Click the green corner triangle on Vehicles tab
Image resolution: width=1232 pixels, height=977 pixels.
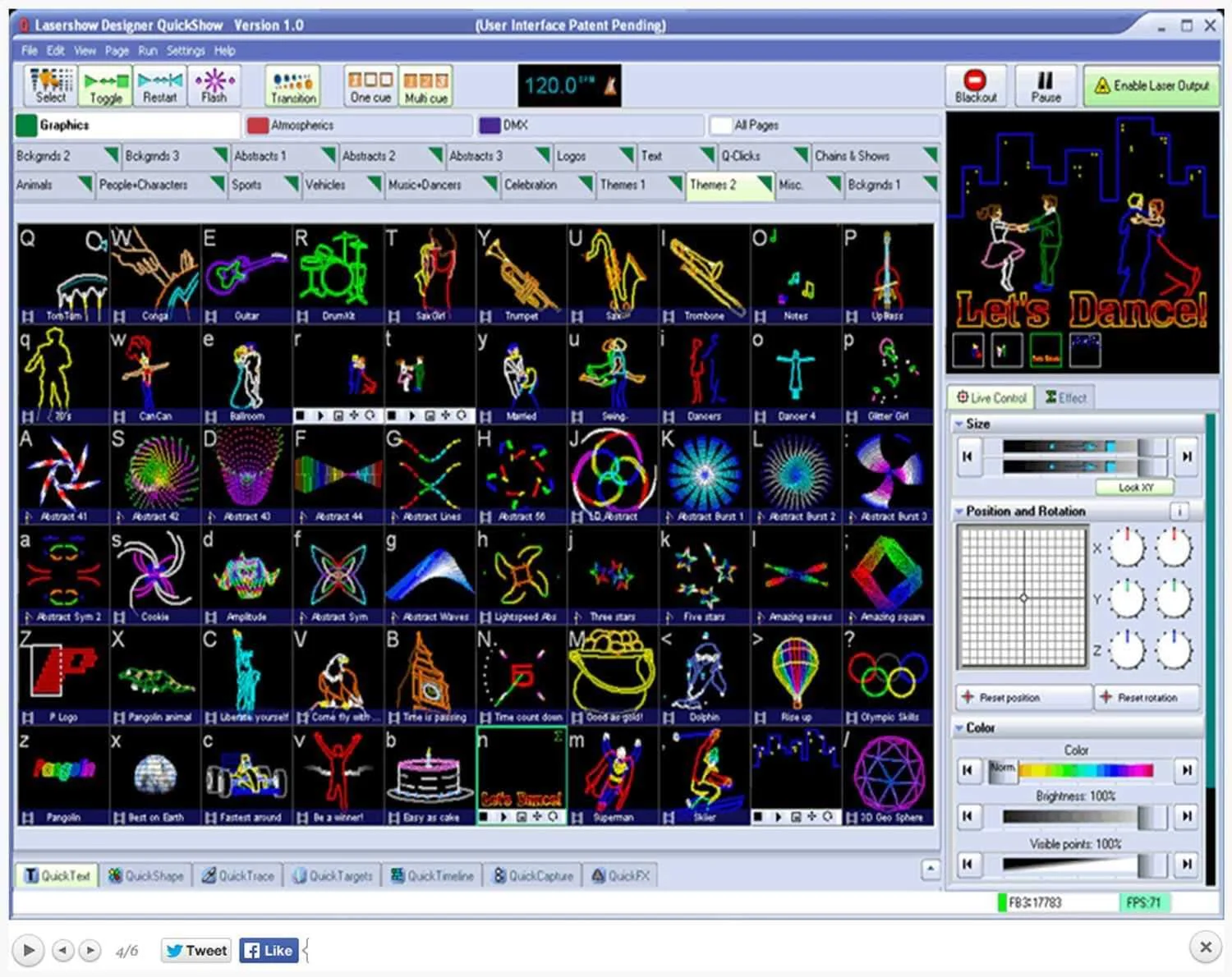[x=374, y=182]
